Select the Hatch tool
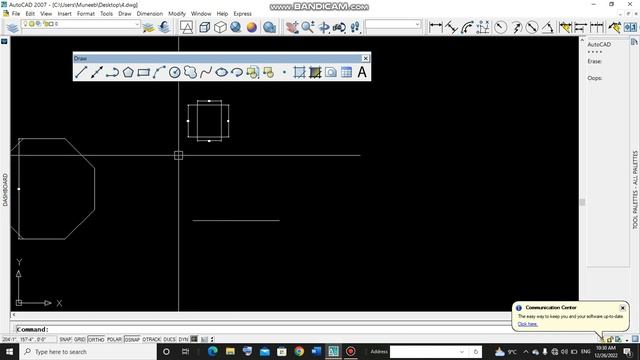 point(299,72)
